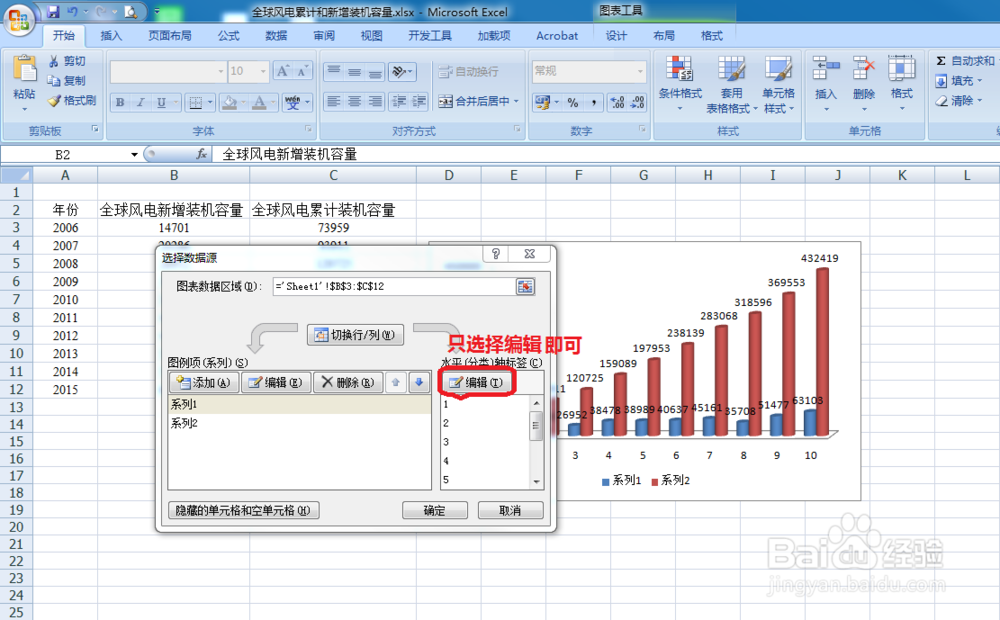This screenshot has width=1000, height=620.
Task: Click the chart data range input field
Action: click(393, 287)
